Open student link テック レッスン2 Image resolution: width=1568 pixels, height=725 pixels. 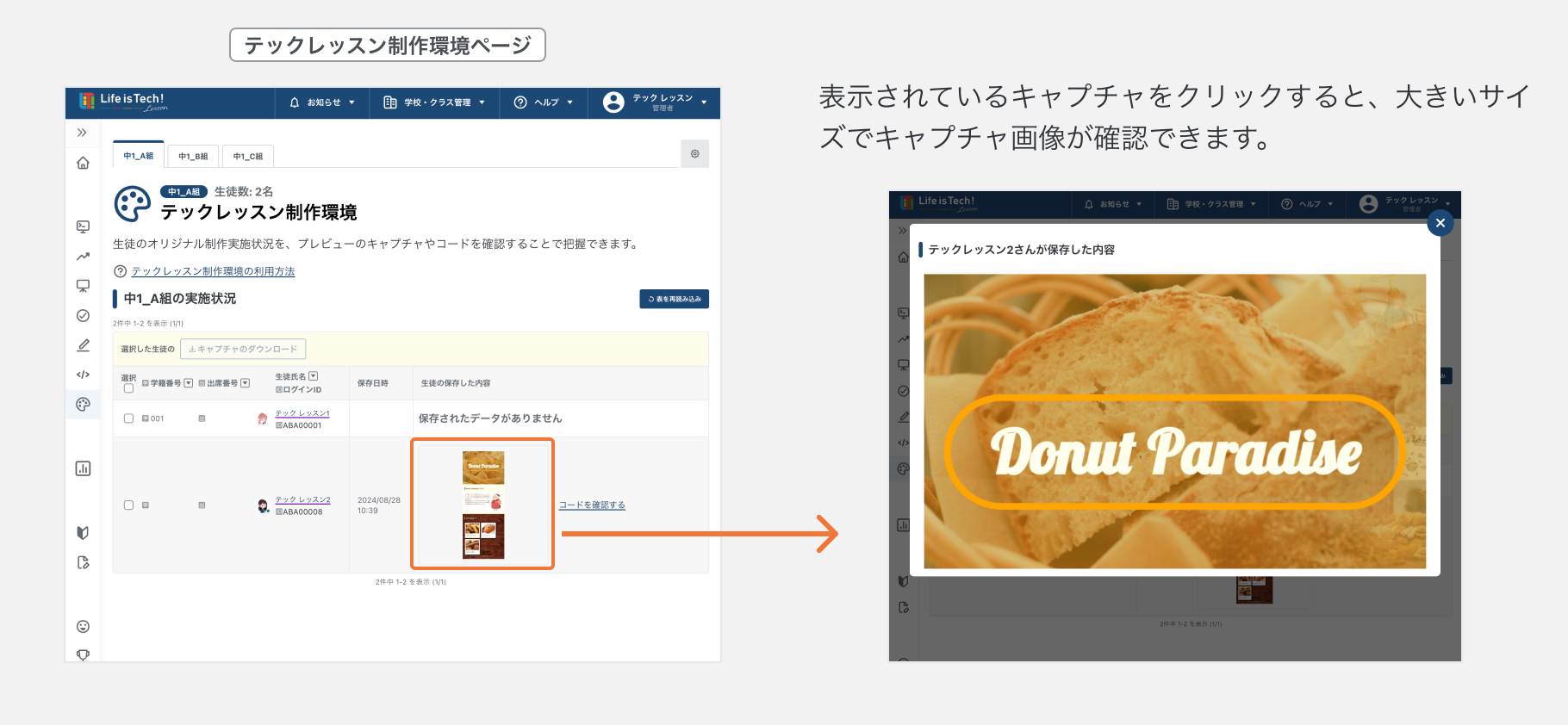[x=302, y=499]
